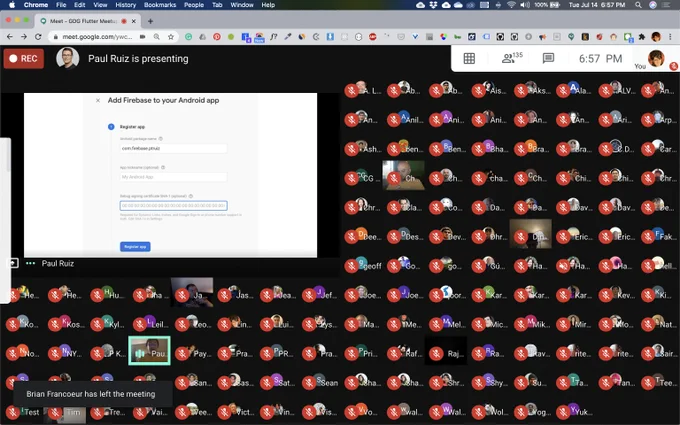Click the camera icon in address bar
The height and width of the screenshot is (425, 680).
[x=142, y=37]
